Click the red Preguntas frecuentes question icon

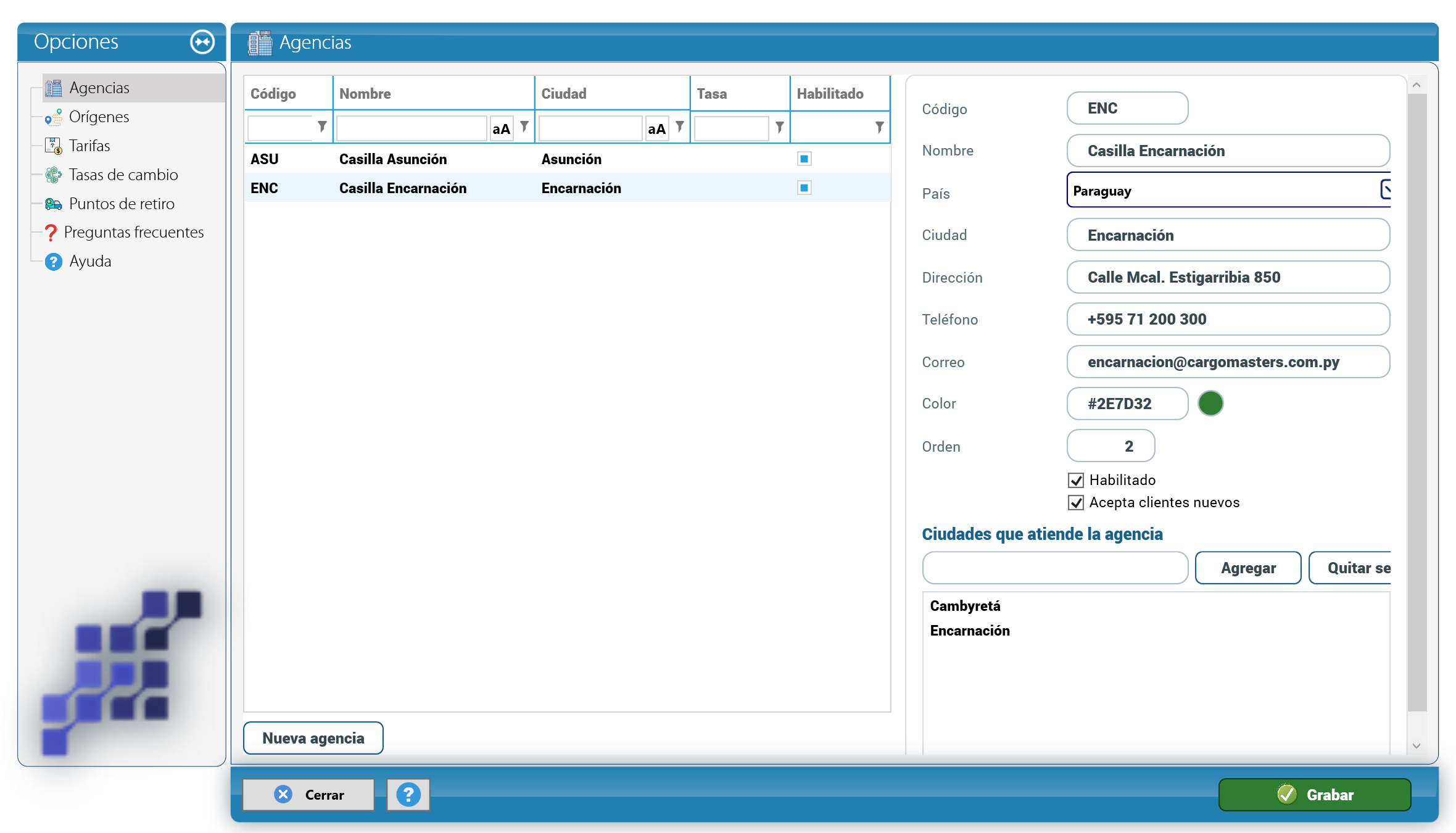coord(51,233)
